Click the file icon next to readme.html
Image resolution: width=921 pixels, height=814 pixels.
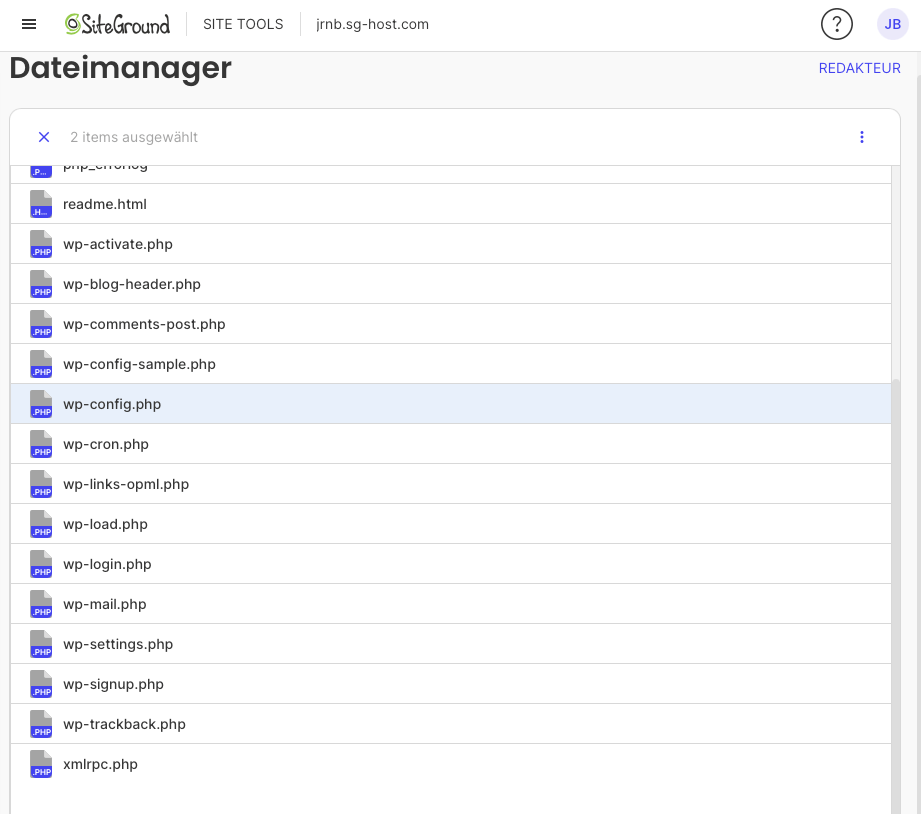41,204
